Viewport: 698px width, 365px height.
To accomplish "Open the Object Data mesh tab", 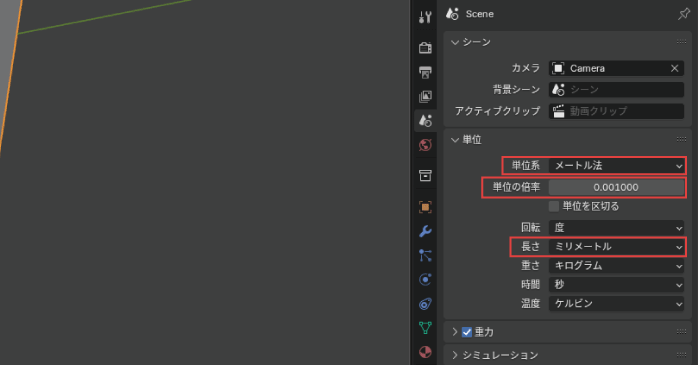I will [425, 328].
